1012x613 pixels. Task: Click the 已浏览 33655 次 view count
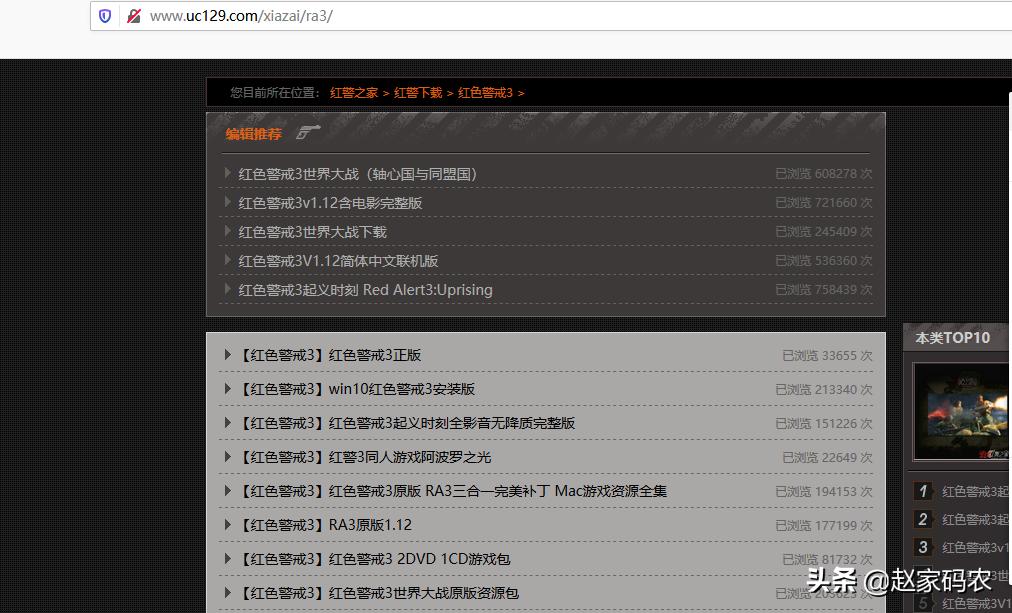tap(827, 356)
